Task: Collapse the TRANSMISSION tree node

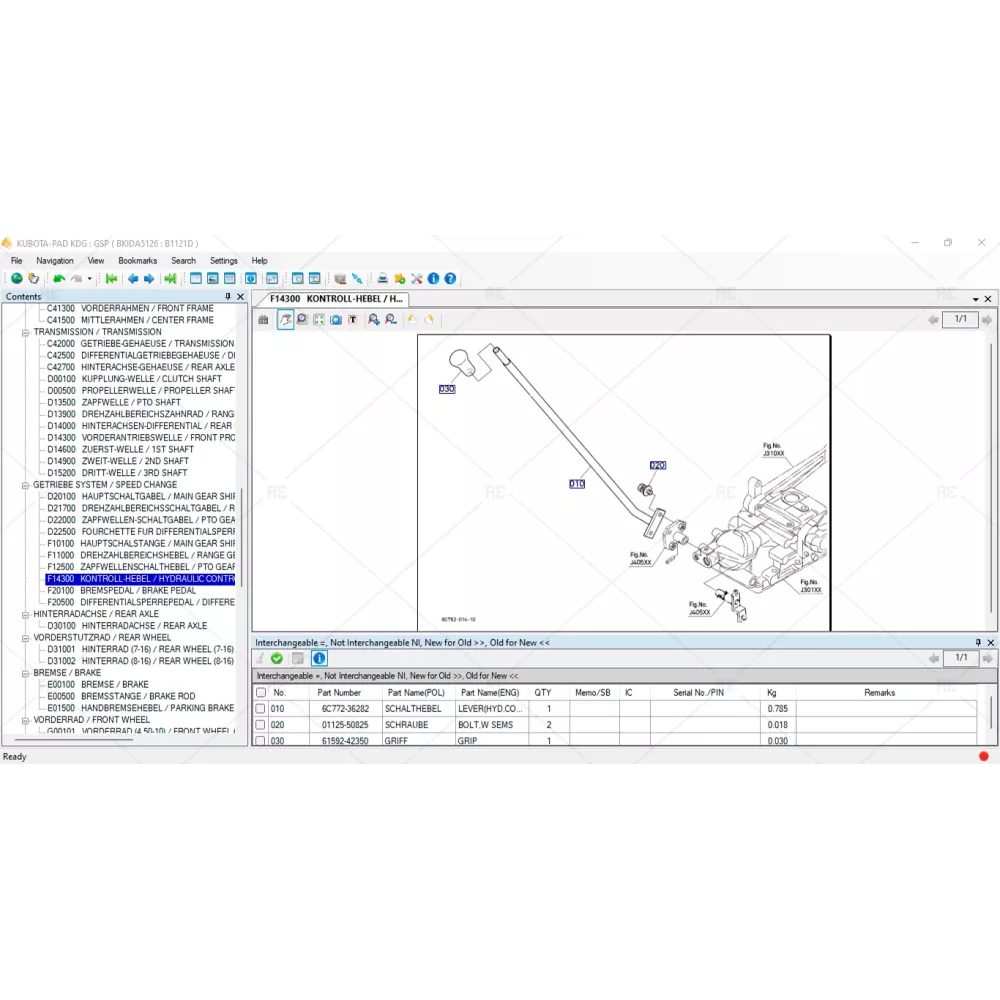Action: pyautogui.click(x=26, y=332)
